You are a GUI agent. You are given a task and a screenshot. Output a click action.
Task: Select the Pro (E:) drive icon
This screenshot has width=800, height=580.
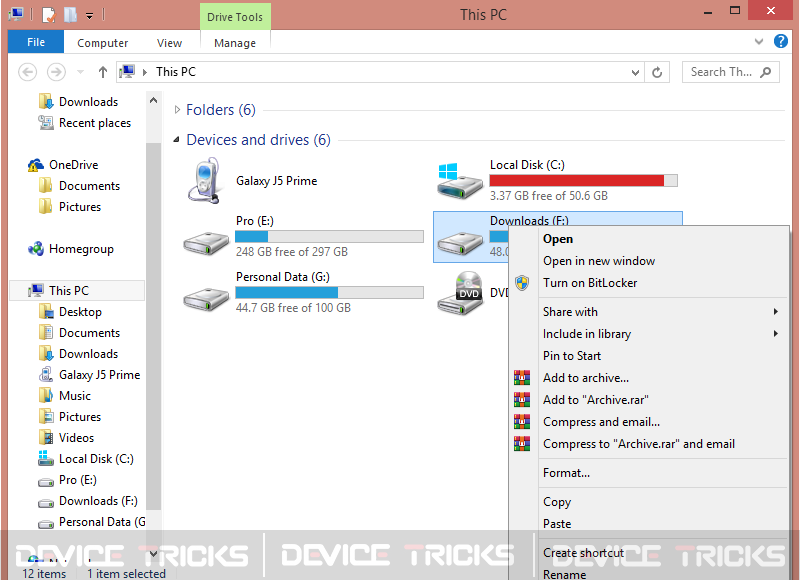[206, 243]
